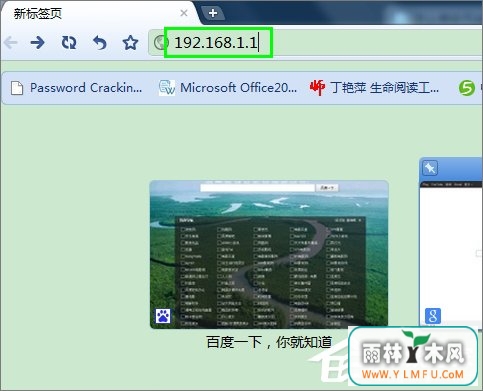This screenshot has width=483, height=391.
Task: Bookmark page with the star icon
Action: point(130,43)
